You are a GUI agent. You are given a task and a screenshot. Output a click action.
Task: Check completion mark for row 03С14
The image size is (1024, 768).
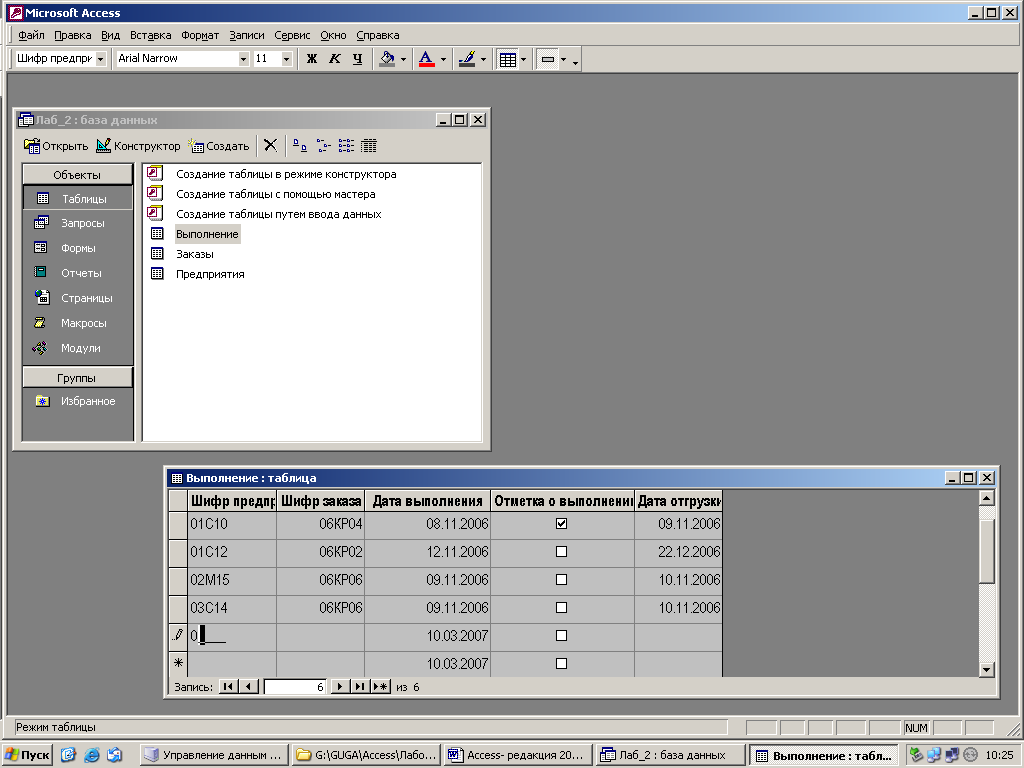coord(561,607)
